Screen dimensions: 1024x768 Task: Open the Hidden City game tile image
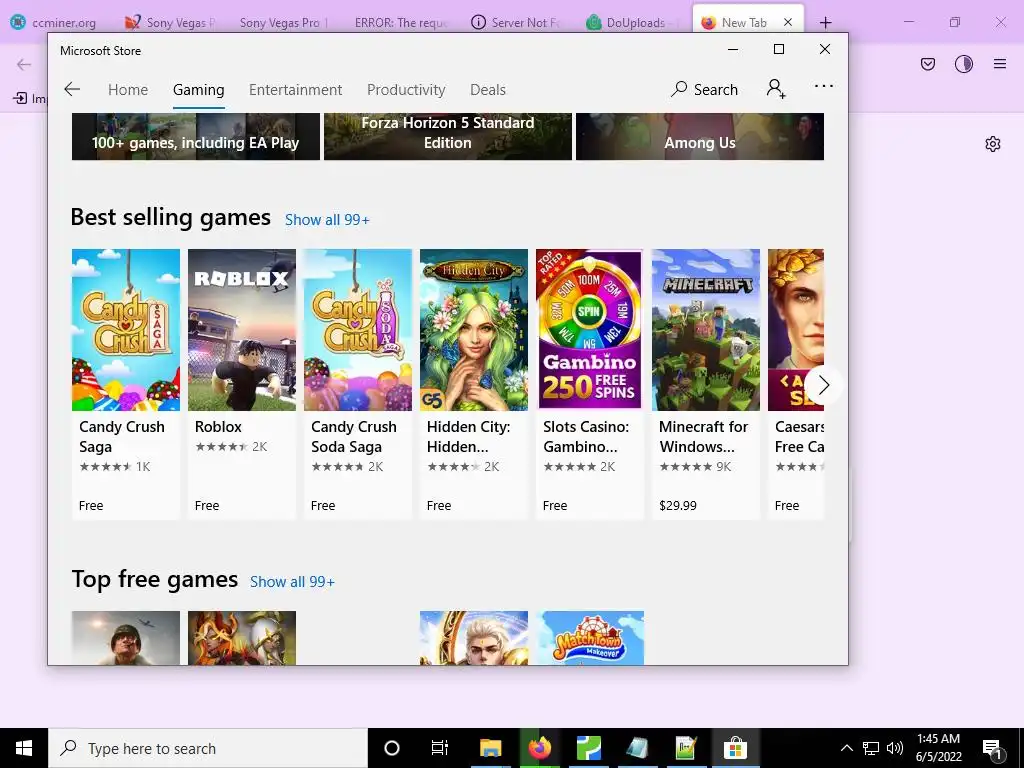[473, 330]
